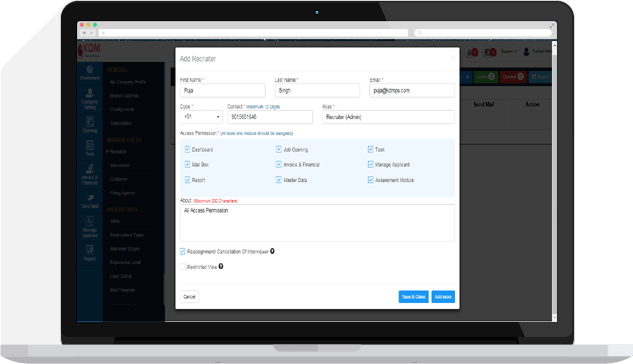Open the Dashboard sidebar icon
The image size is (633, 364).
coord(90,73)
